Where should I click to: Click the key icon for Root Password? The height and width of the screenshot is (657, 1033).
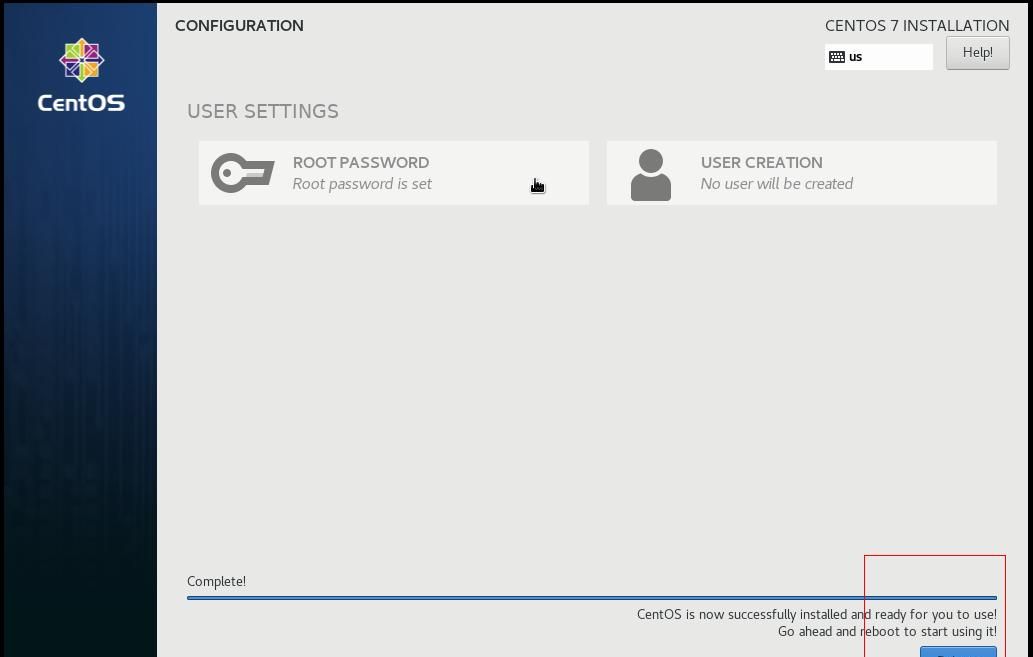(x=243, y=173)
